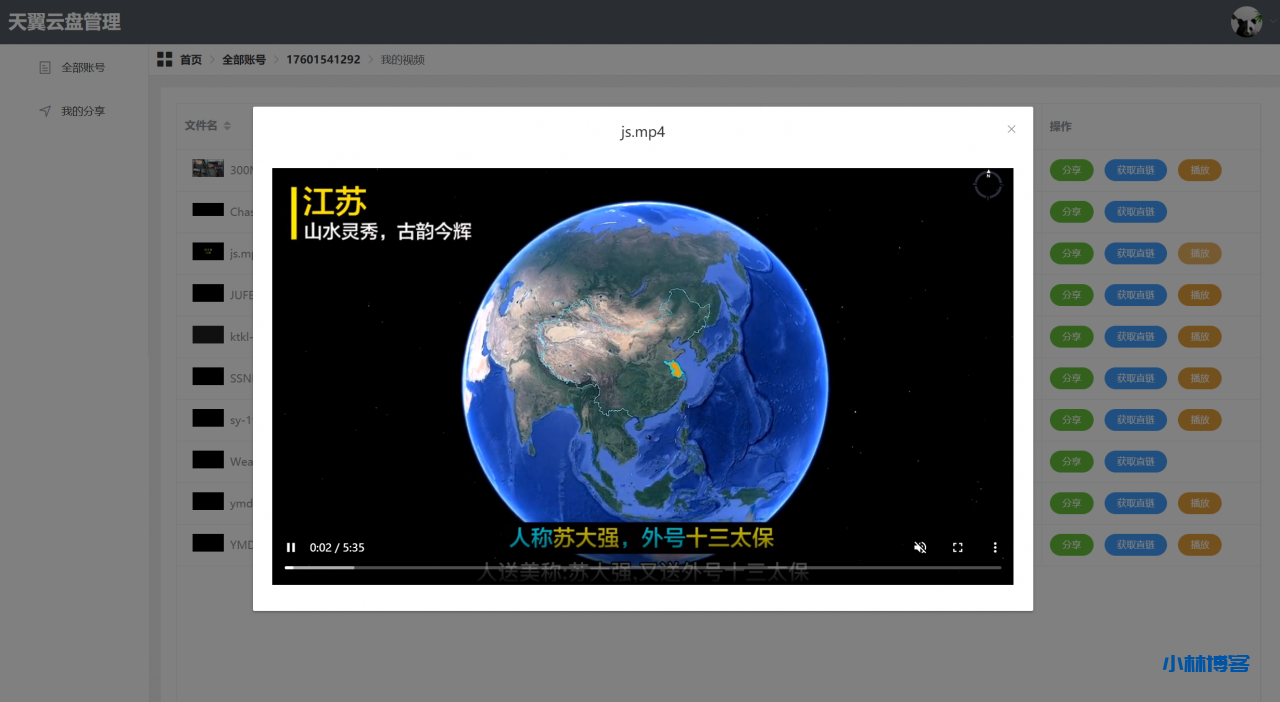Open 全部账号 in the left sidebar
Screen dimensions: 1280x702
[82, 68]
